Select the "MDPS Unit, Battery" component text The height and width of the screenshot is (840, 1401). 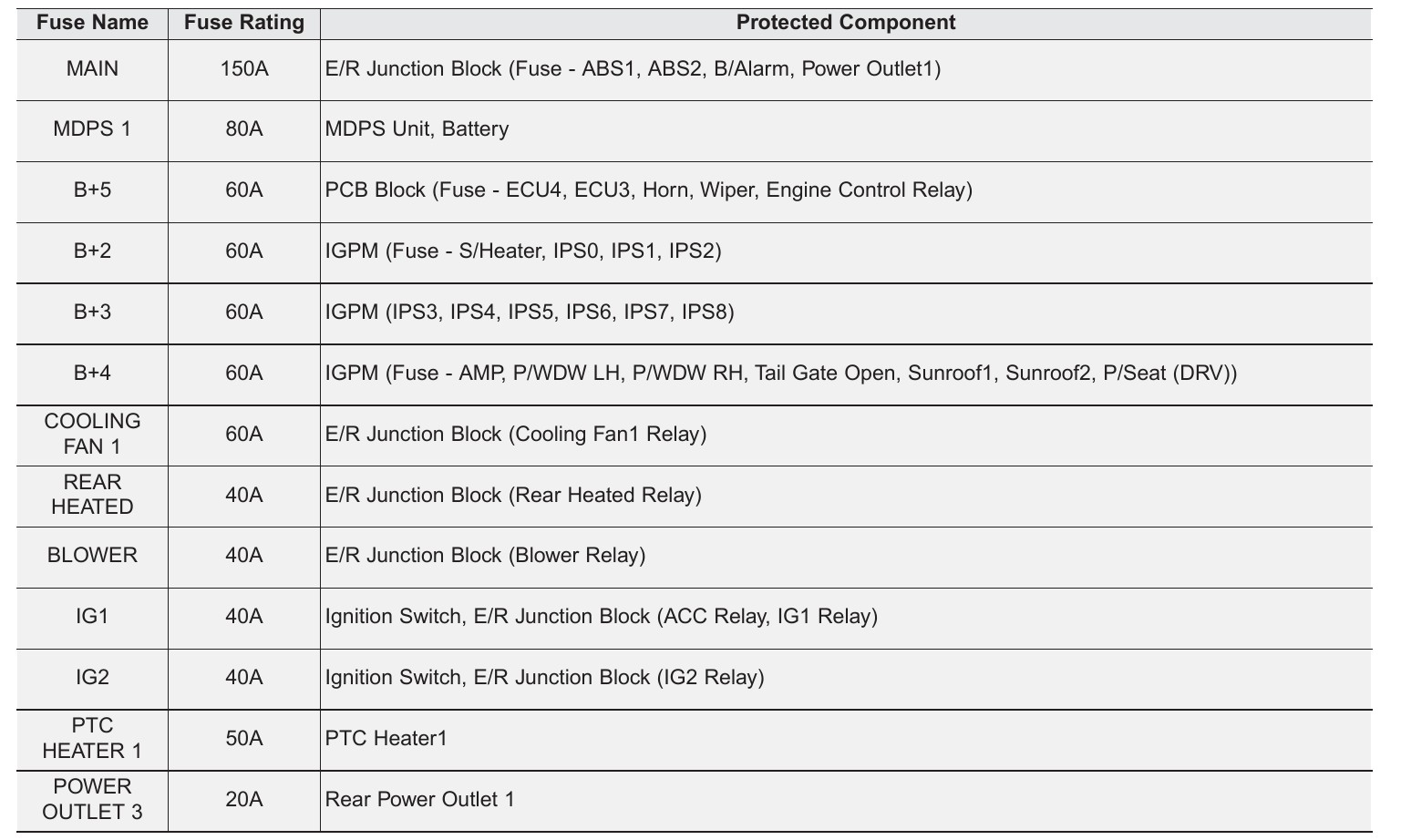(417, 129)
